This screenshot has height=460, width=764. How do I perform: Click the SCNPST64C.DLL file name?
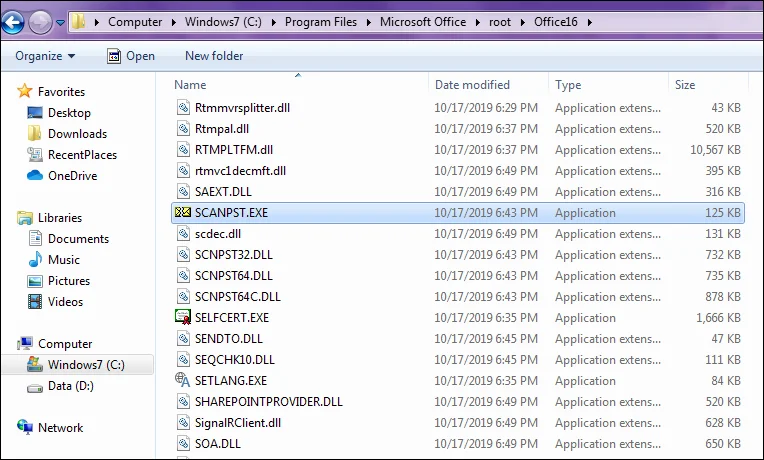click(x=238, y=297)
